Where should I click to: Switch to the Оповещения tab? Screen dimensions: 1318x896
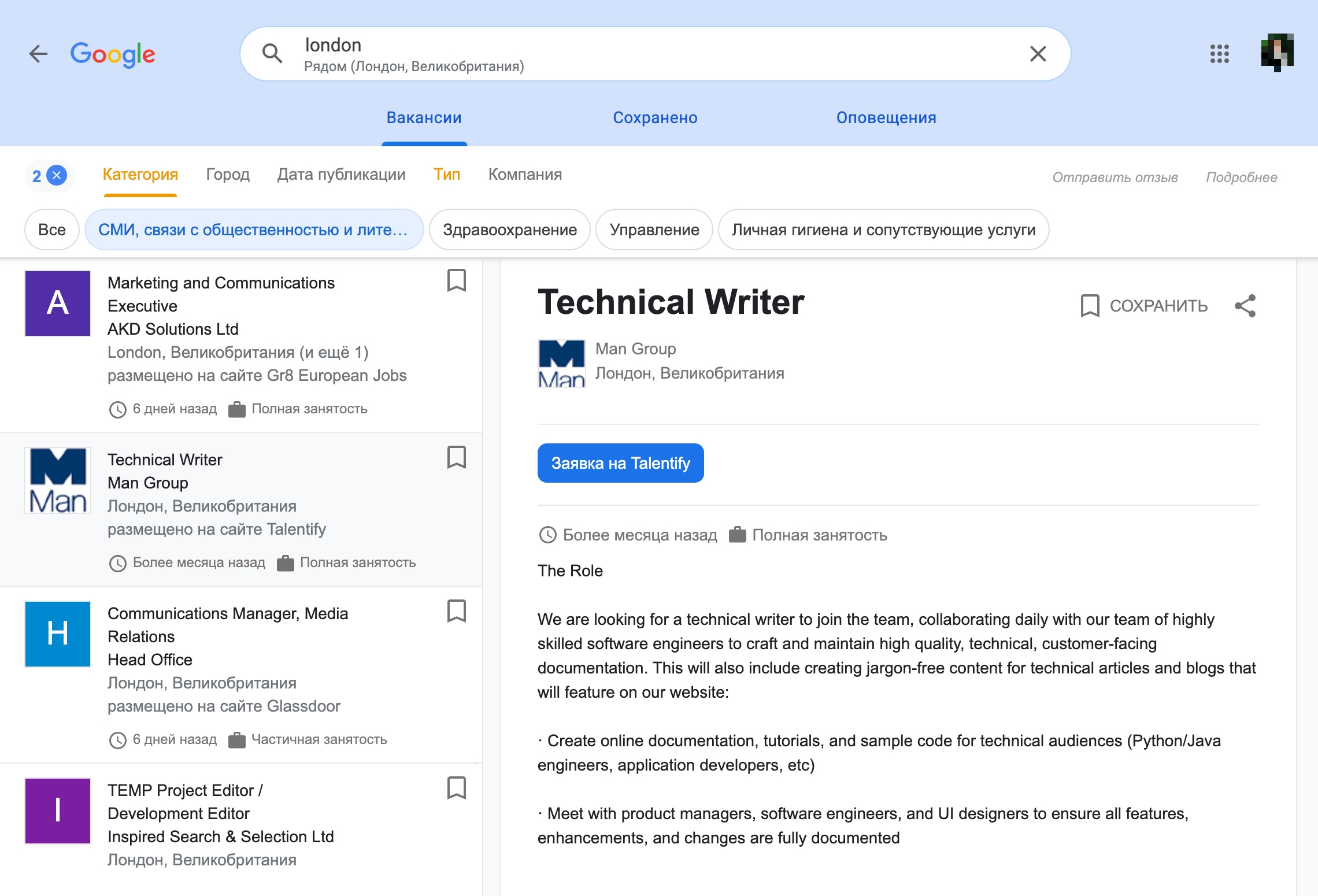(x=886, y=118)
